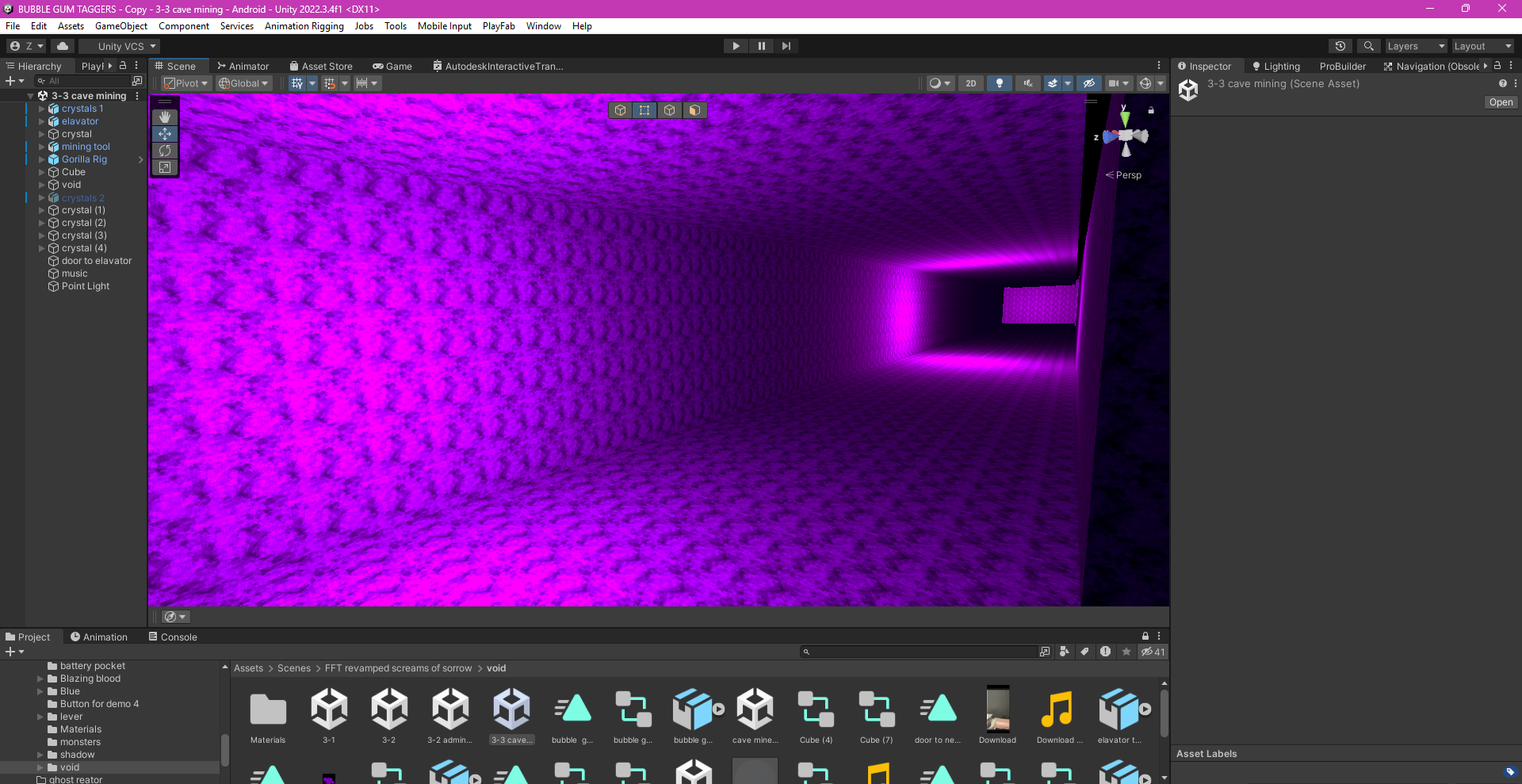Toggle scene audio mute

(x=1028, y=83)
